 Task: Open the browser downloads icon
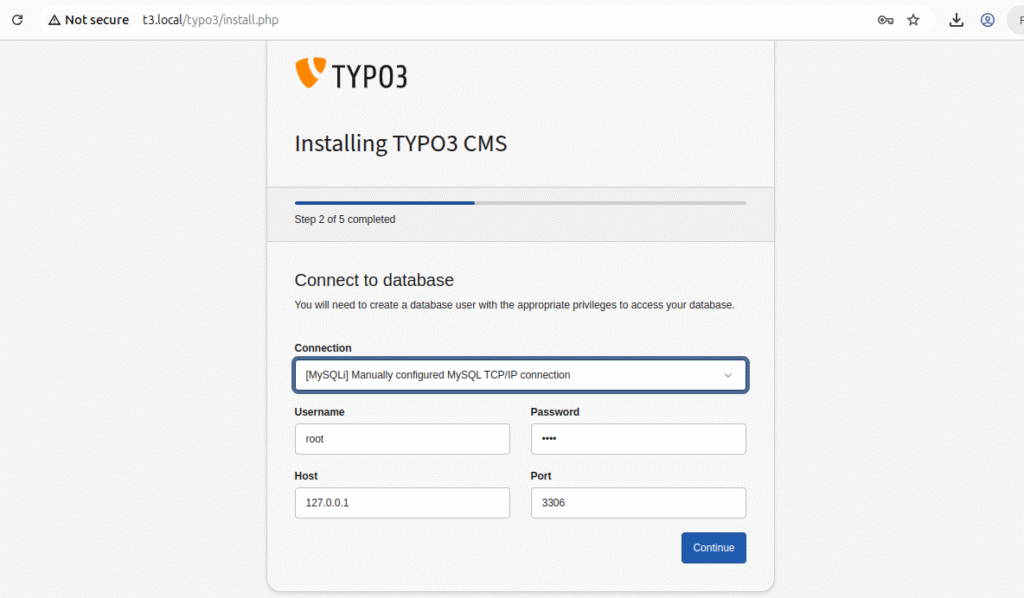pos(957,20)
